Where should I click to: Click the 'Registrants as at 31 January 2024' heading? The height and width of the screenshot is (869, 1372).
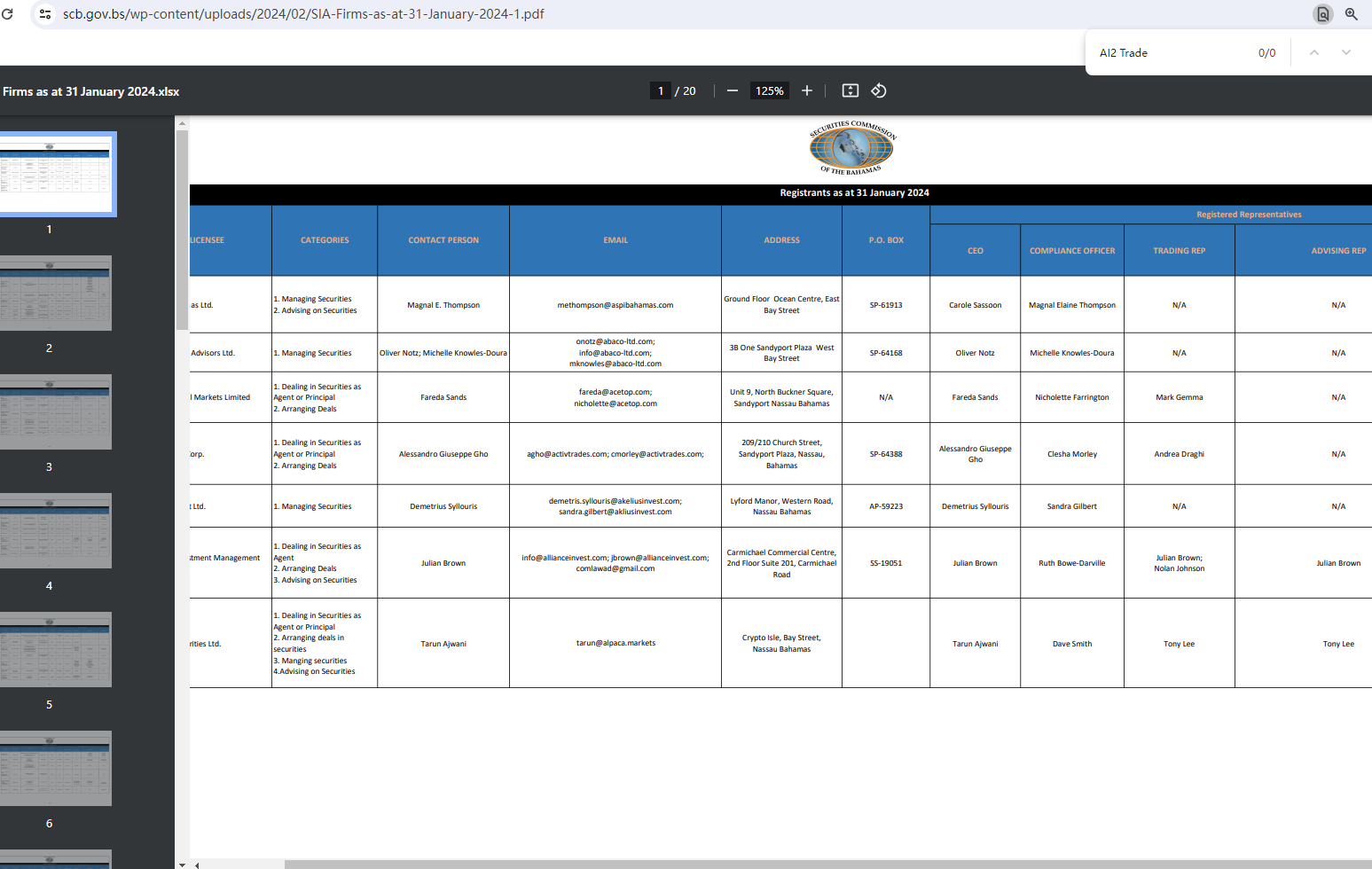pyautogui.click(x=854, y=192)
